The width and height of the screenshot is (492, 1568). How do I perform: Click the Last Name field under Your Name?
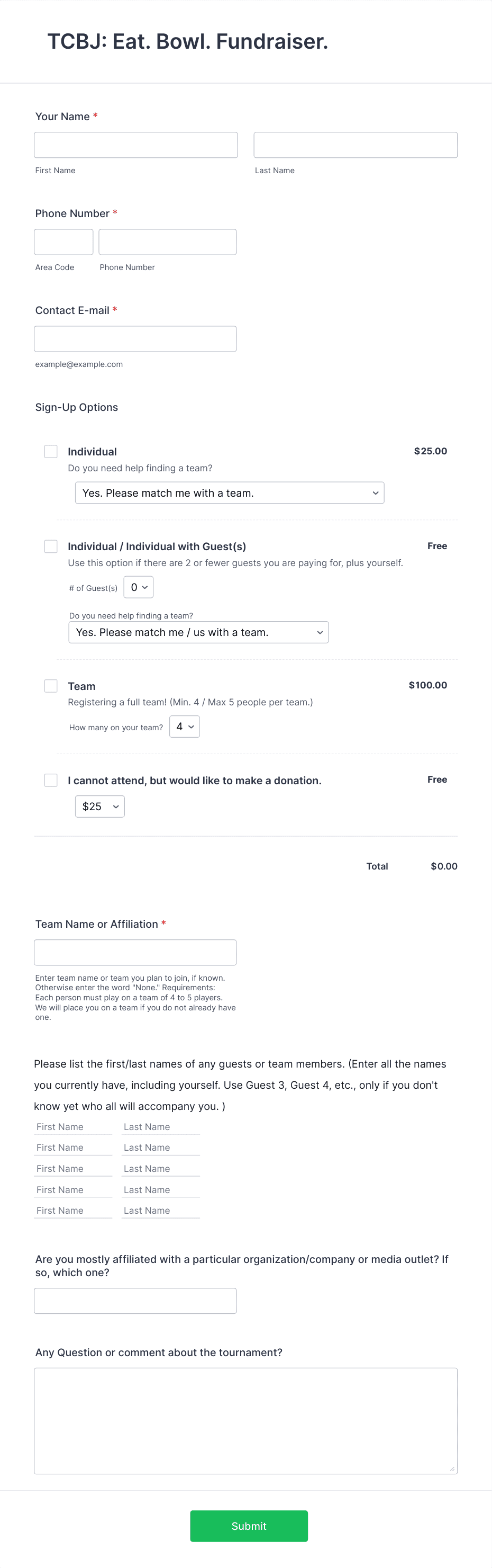pyautogui.click(x=355, y=144)
